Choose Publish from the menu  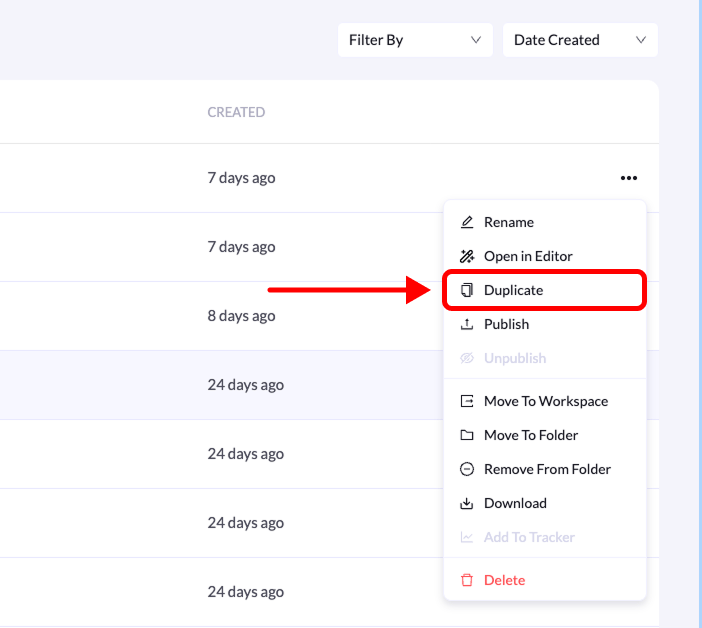(x=544, y=324)
